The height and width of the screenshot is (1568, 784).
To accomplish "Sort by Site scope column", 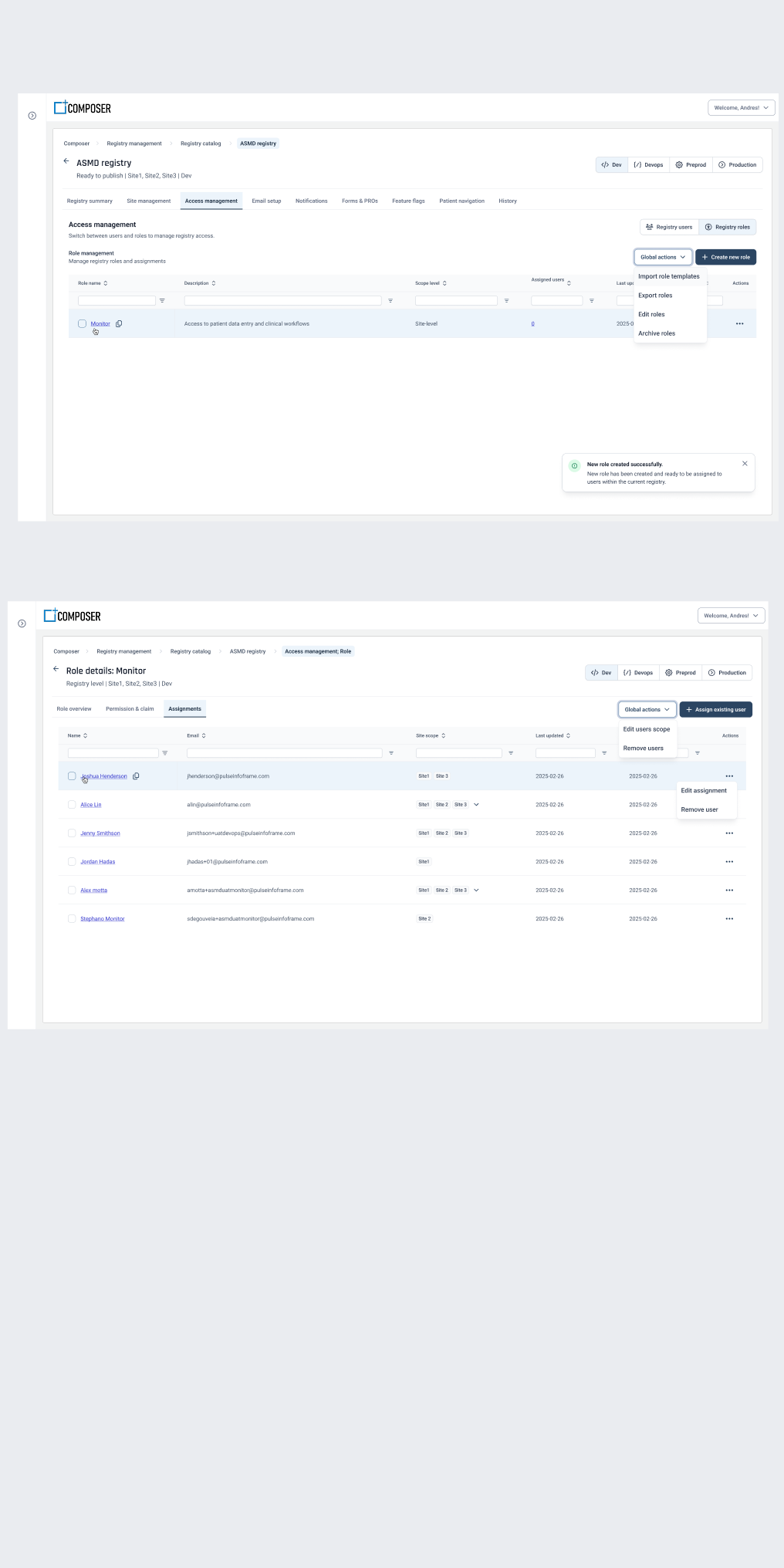I will pyautogui.click(x=444, y=735).
